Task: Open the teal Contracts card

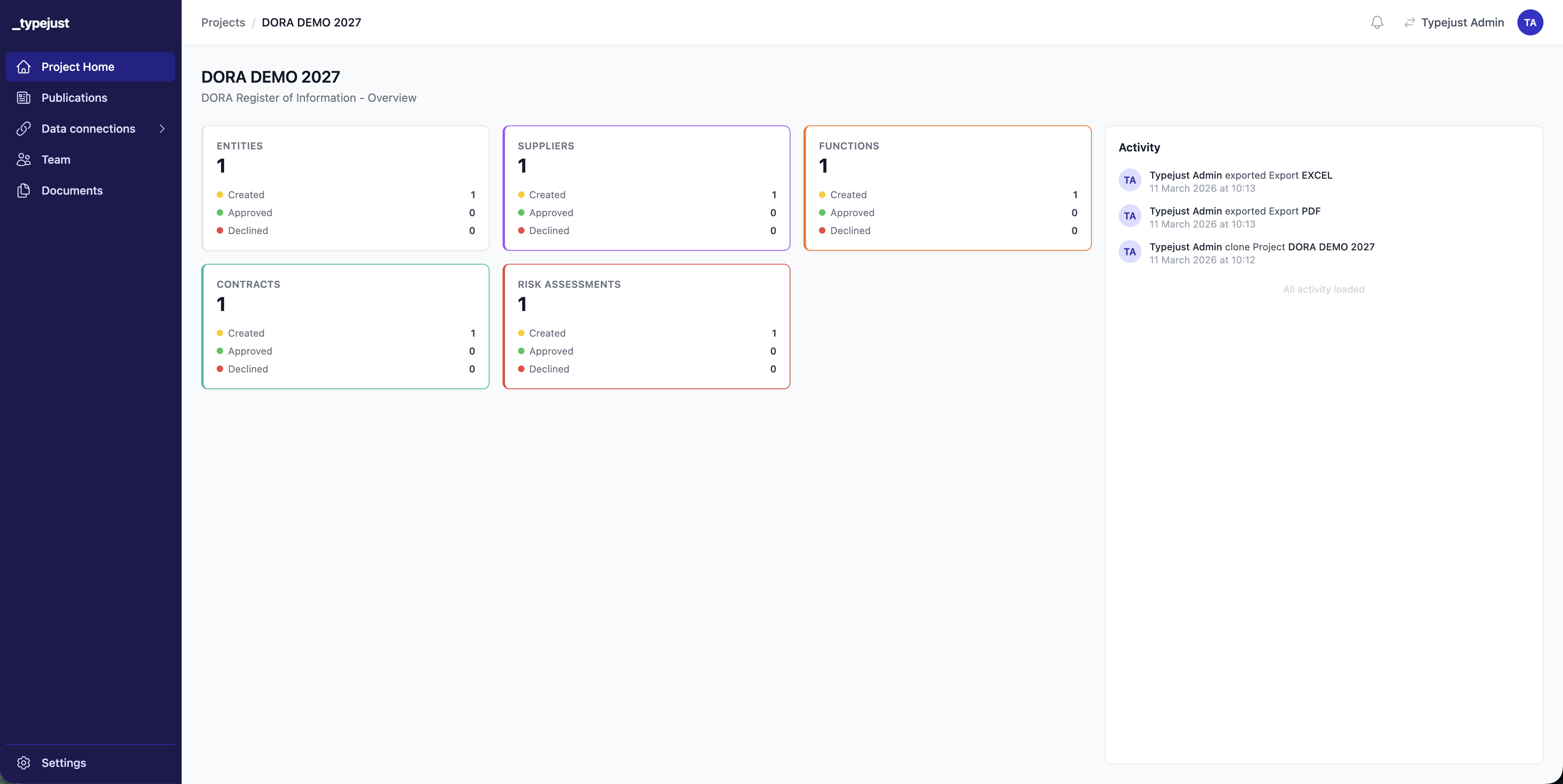Action: tap(345, 326)
